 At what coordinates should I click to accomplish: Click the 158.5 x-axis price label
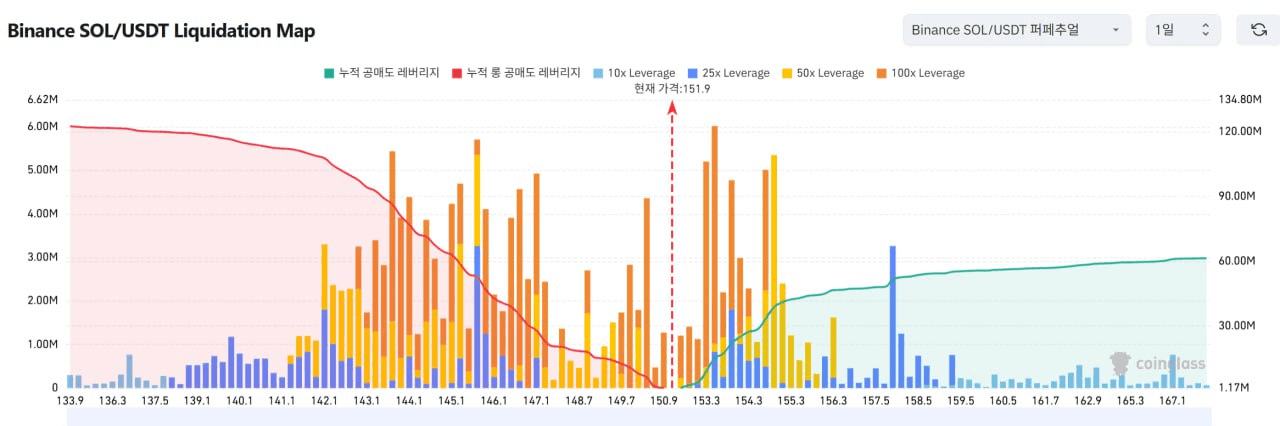(918, 401)
